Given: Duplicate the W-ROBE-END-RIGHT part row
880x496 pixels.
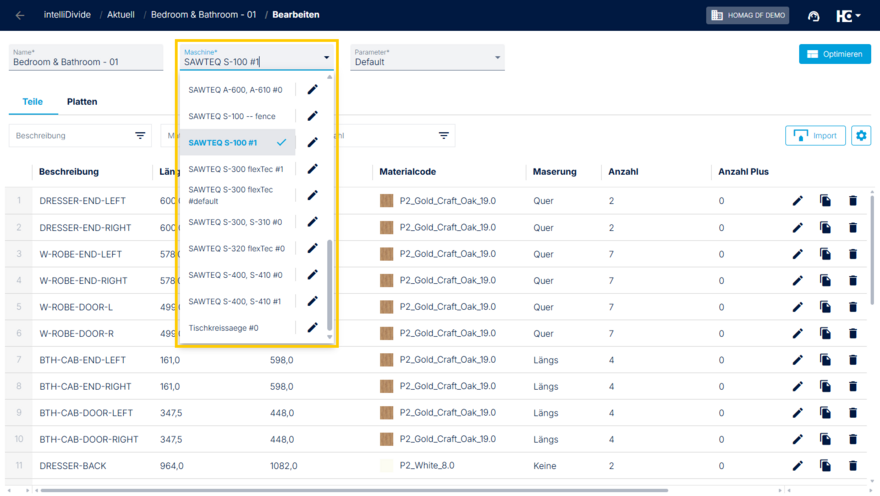Looking at the screenshot, I should [x=825, y=281].
